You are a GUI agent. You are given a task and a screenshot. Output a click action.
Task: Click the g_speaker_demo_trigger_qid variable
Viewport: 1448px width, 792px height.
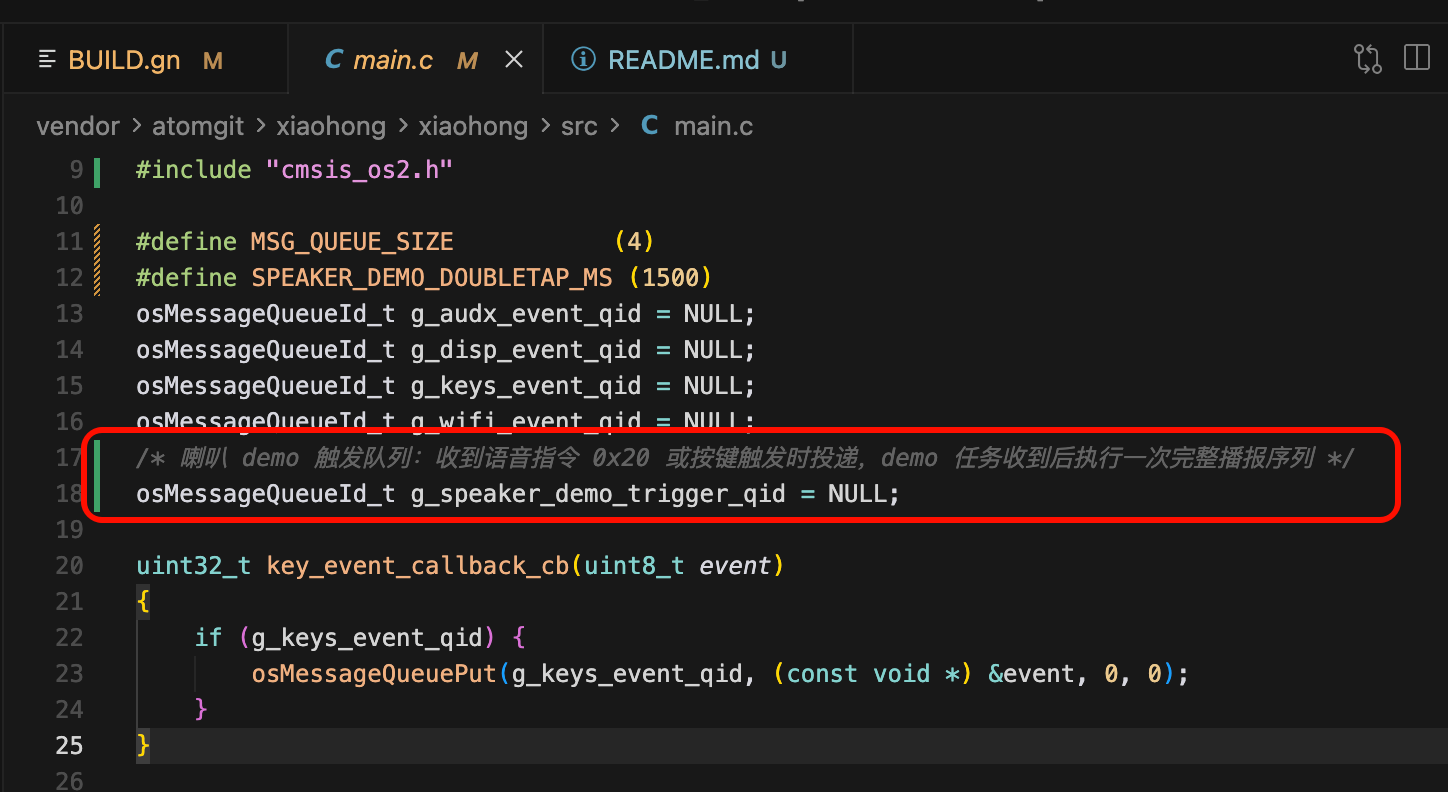click(x=598, y=494)
